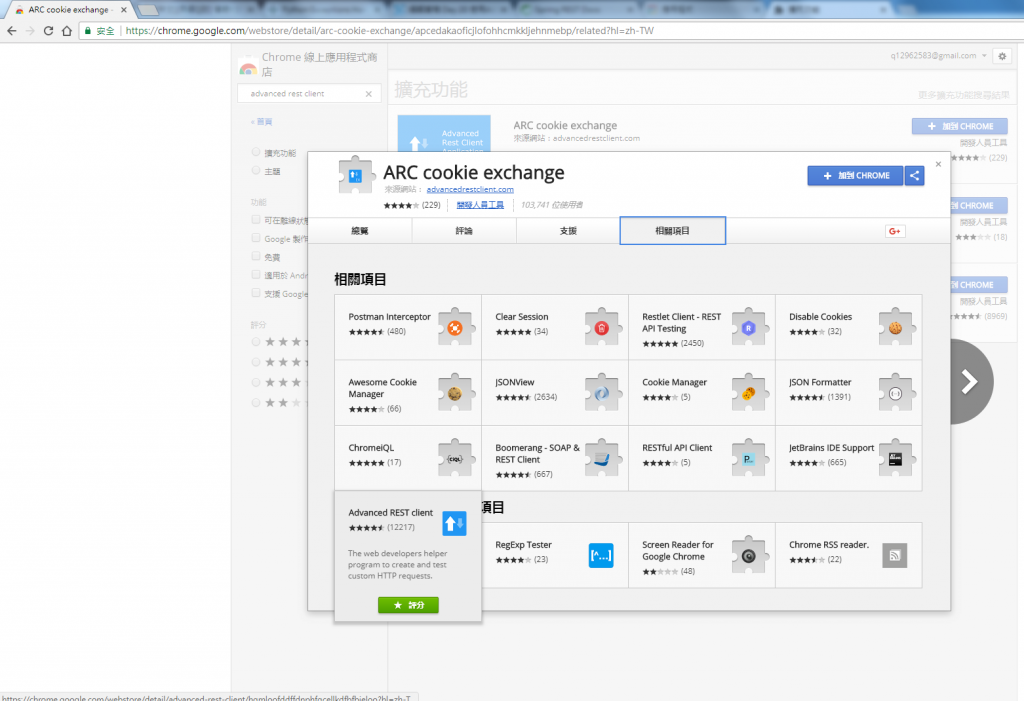Click the Advanced Rest Client thumbnail in background
The image size is (1024, 701).
444,133
